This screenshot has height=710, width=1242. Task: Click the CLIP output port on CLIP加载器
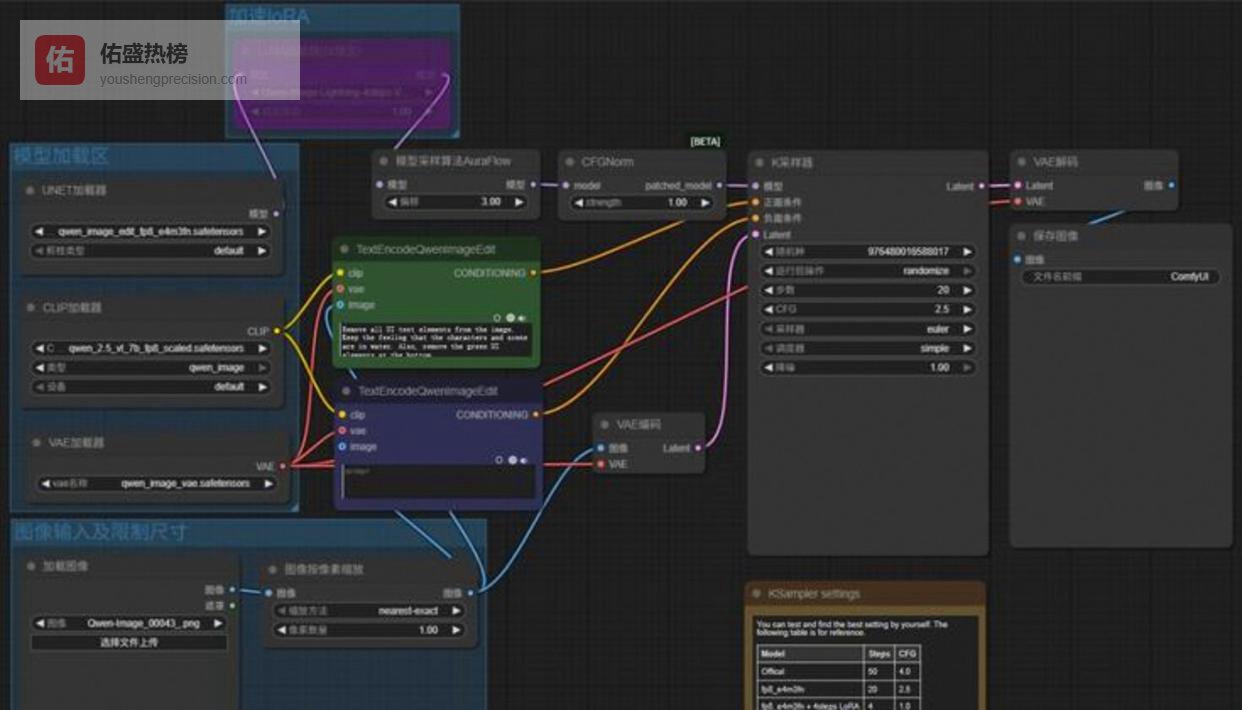277,331
